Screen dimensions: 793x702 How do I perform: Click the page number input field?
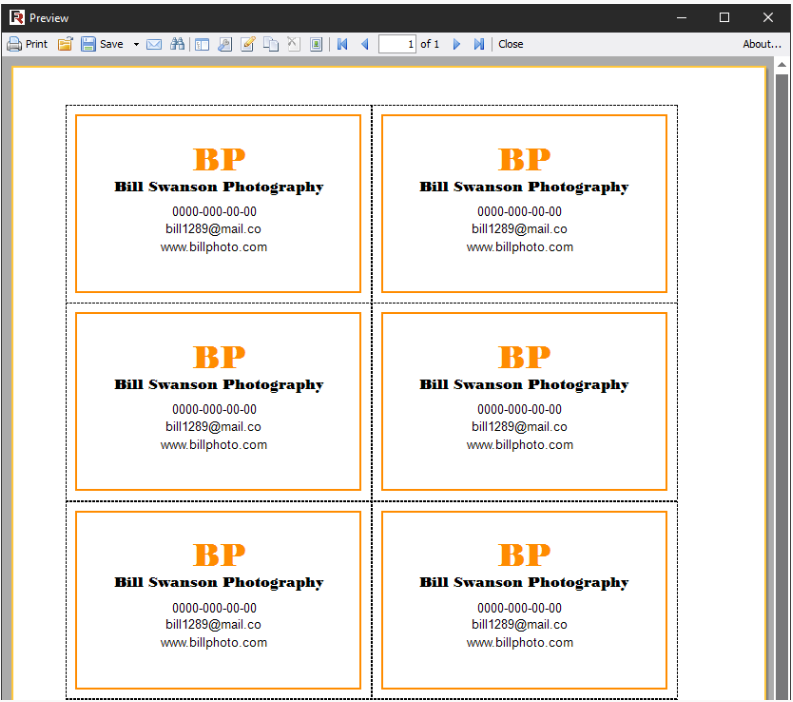[x=397, y=45]
